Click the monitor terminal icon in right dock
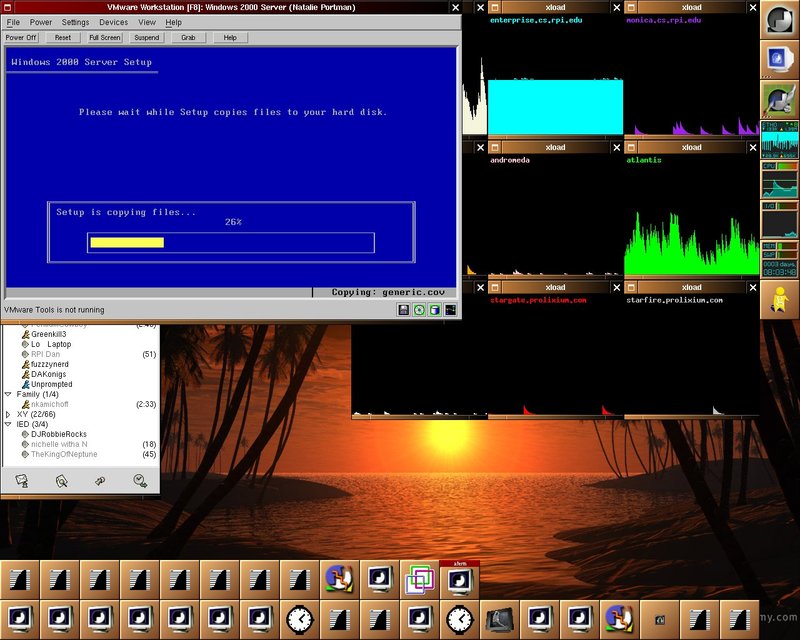 [779, 59]
